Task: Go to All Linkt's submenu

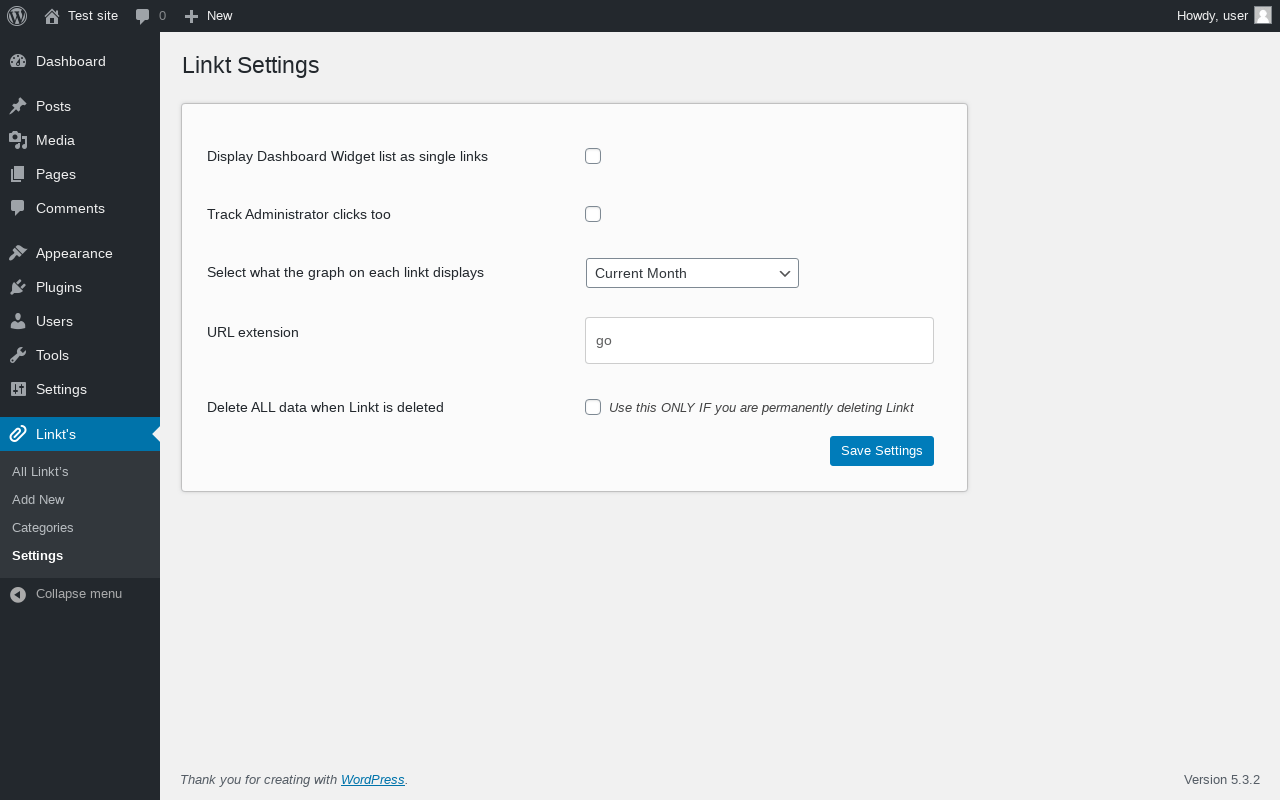Action: coord(40,471)
